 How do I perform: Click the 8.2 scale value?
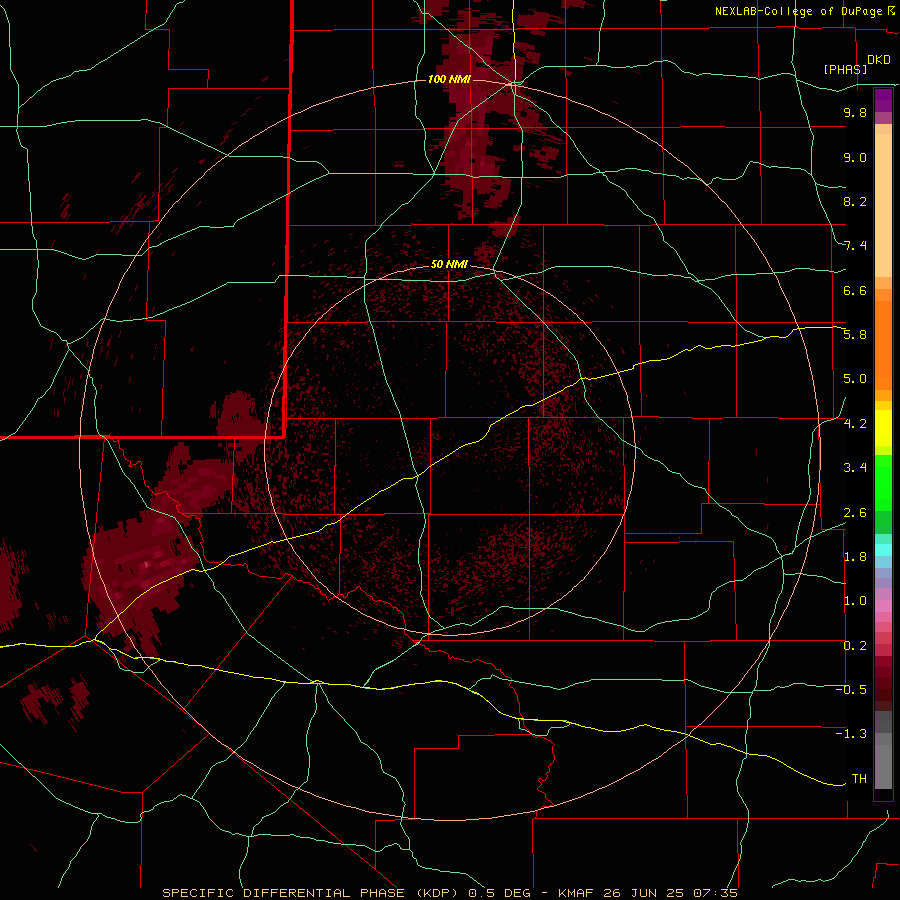point(855,201)
